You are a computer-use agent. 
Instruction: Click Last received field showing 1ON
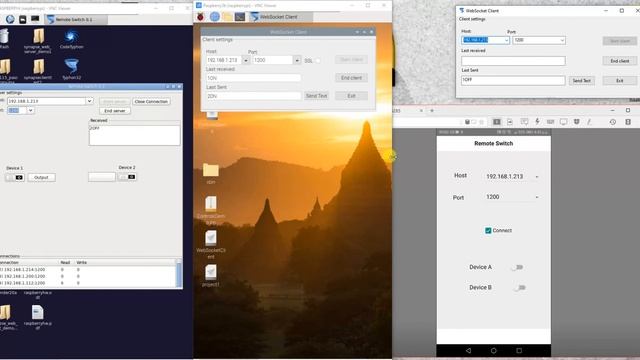[253, 78]
